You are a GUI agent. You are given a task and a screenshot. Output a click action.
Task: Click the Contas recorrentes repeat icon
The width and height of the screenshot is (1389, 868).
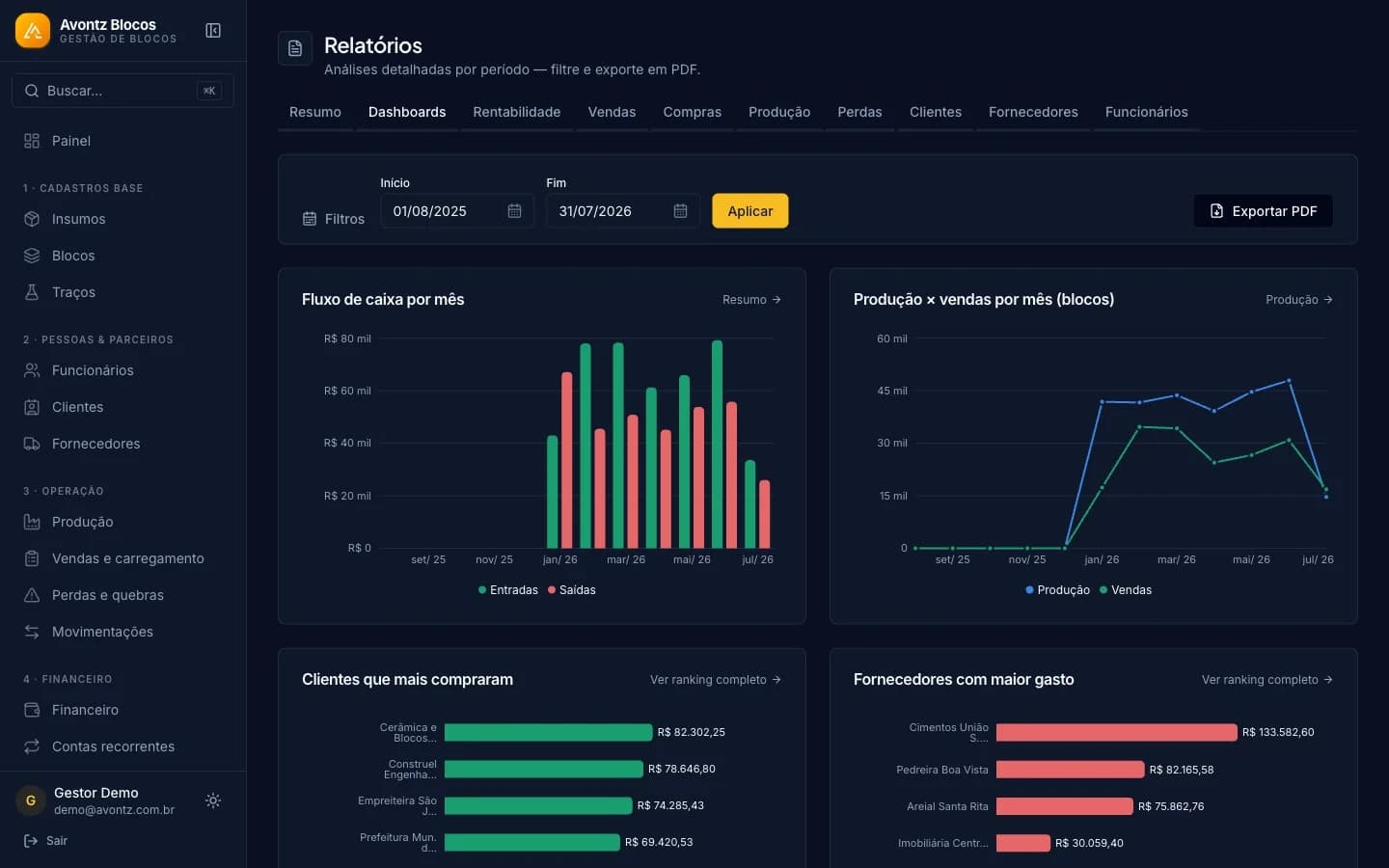(32, 746)
